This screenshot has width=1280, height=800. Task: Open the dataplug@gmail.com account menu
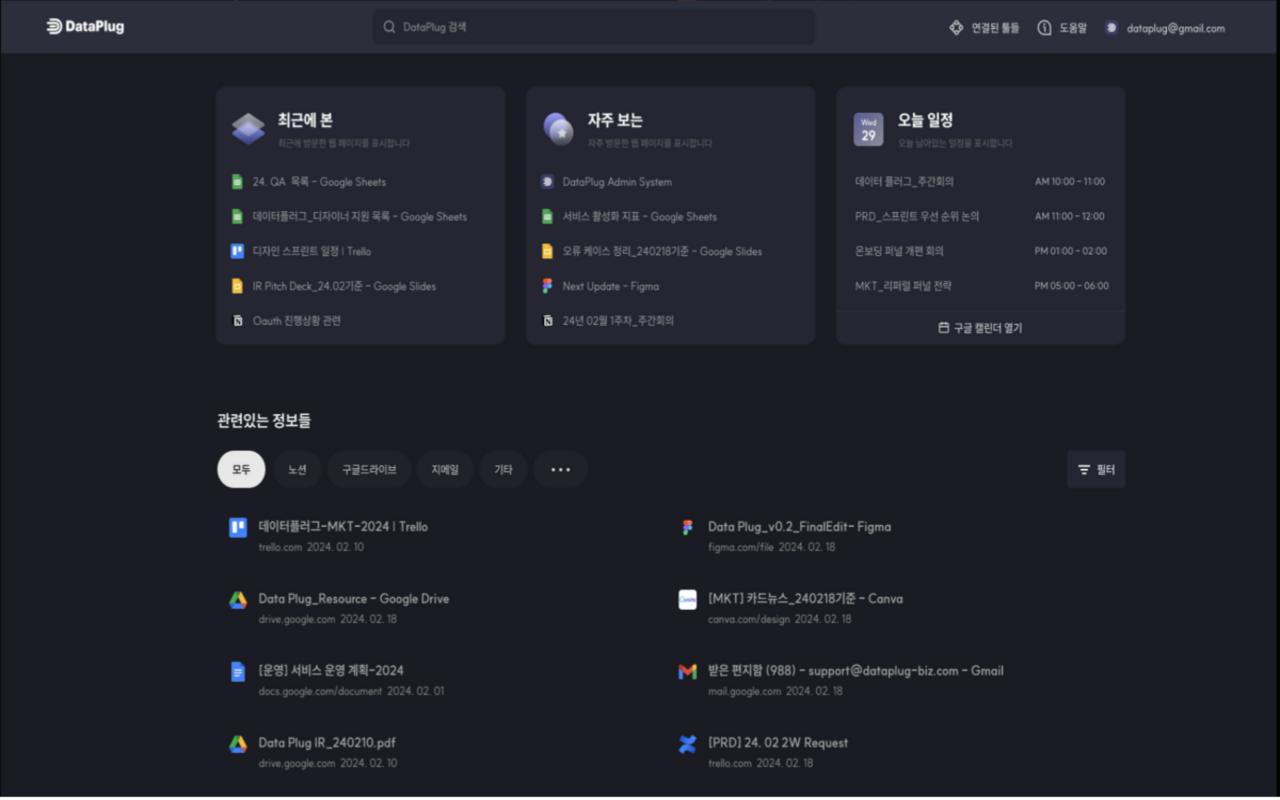click(x=1165, y=28)
